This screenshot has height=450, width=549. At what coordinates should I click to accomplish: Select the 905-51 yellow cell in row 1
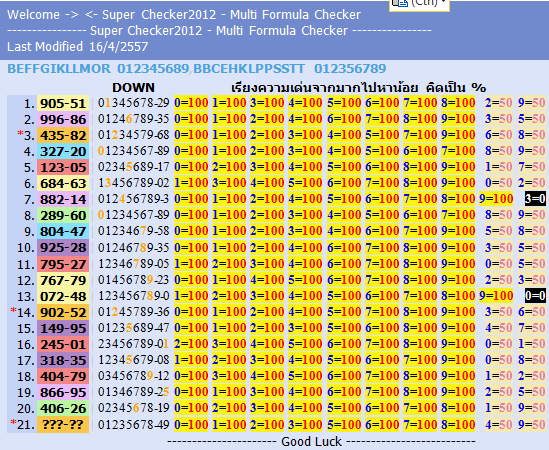click(63, 103)
